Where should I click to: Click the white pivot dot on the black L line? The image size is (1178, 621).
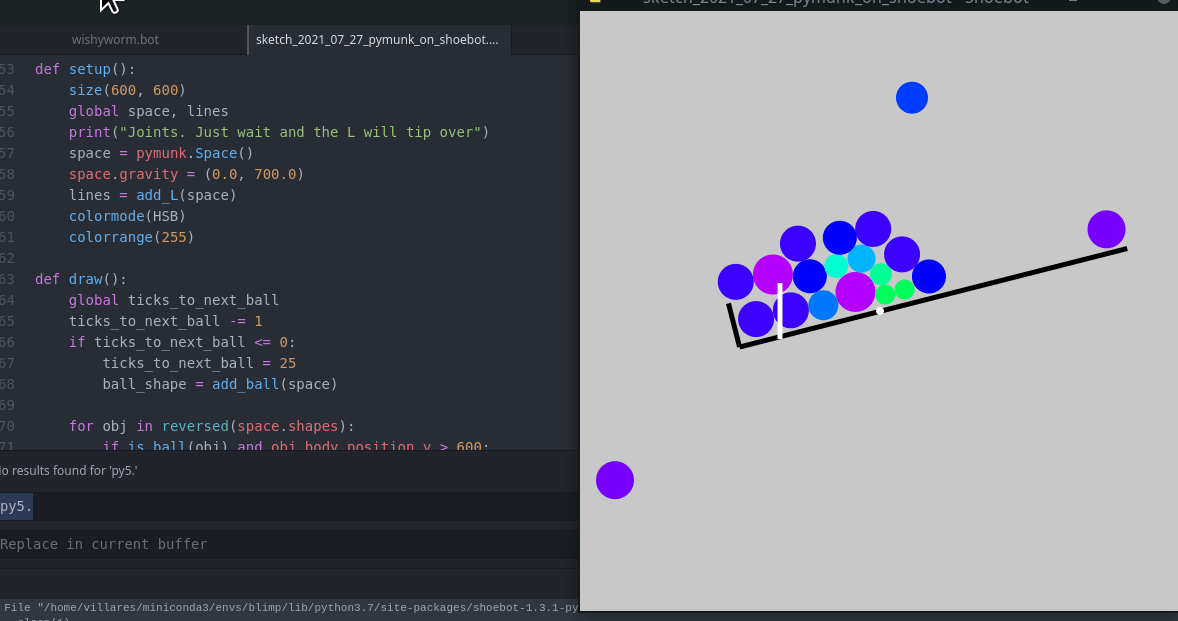(880, 311)
